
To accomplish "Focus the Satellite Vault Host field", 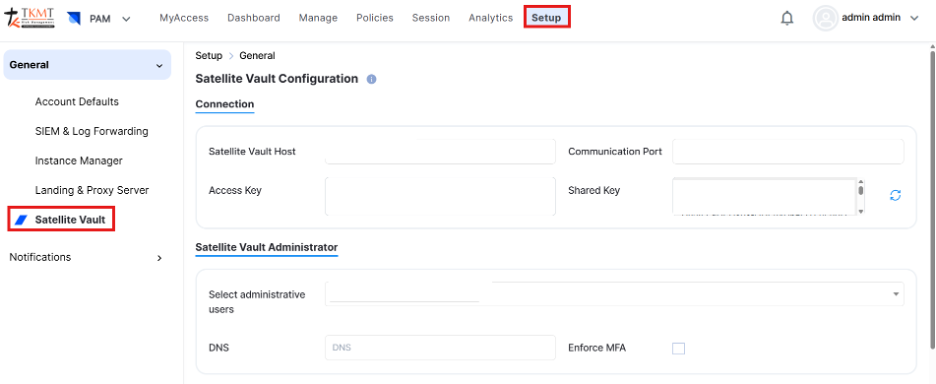I will (440, 152).
